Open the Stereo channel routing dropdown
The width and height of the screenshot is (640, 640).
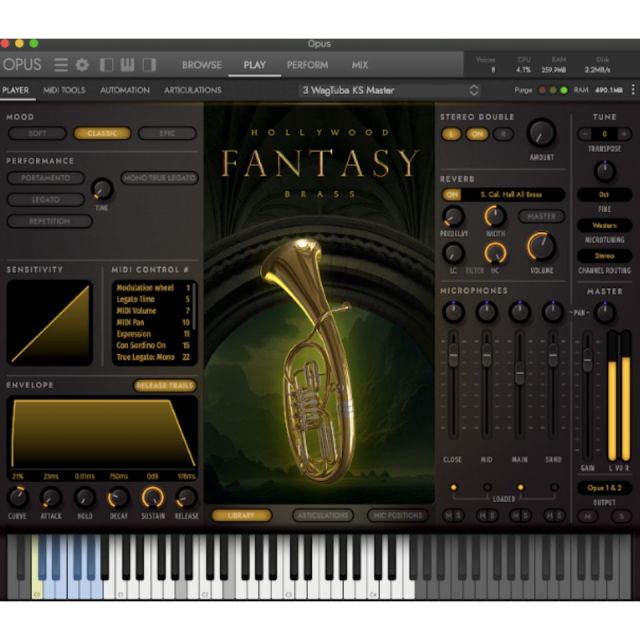tap(604, 256)
